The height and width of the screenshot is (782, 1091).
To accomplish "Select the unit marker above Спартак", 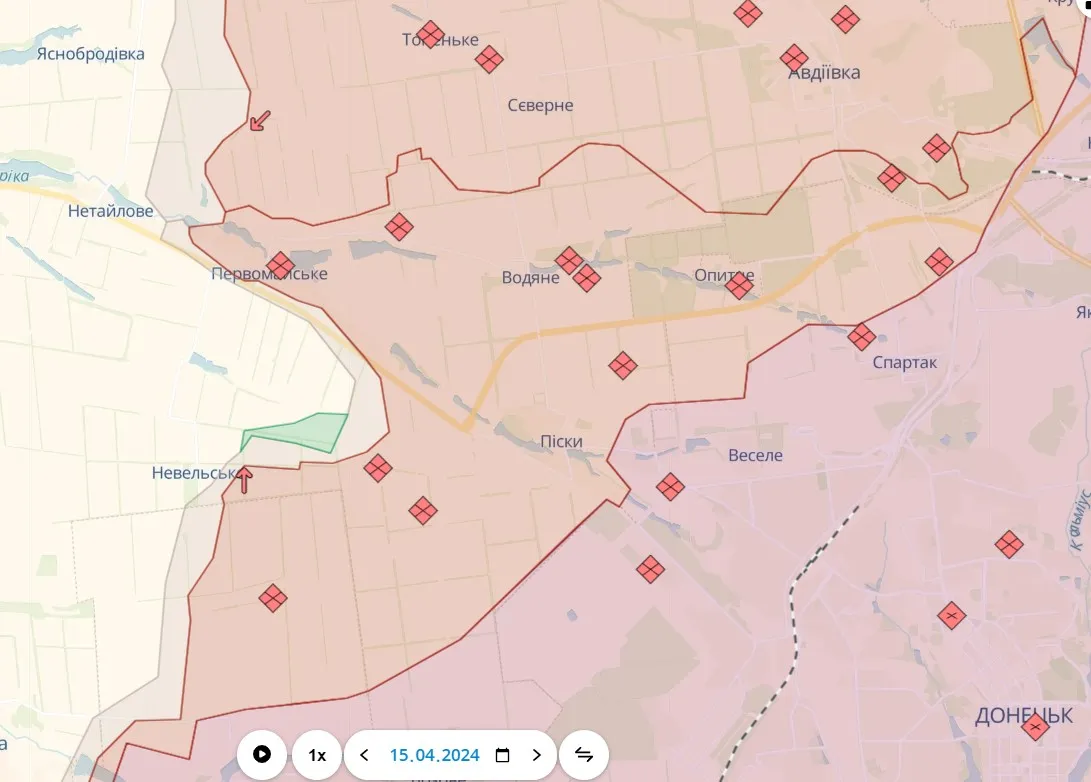I will (862, 336).
